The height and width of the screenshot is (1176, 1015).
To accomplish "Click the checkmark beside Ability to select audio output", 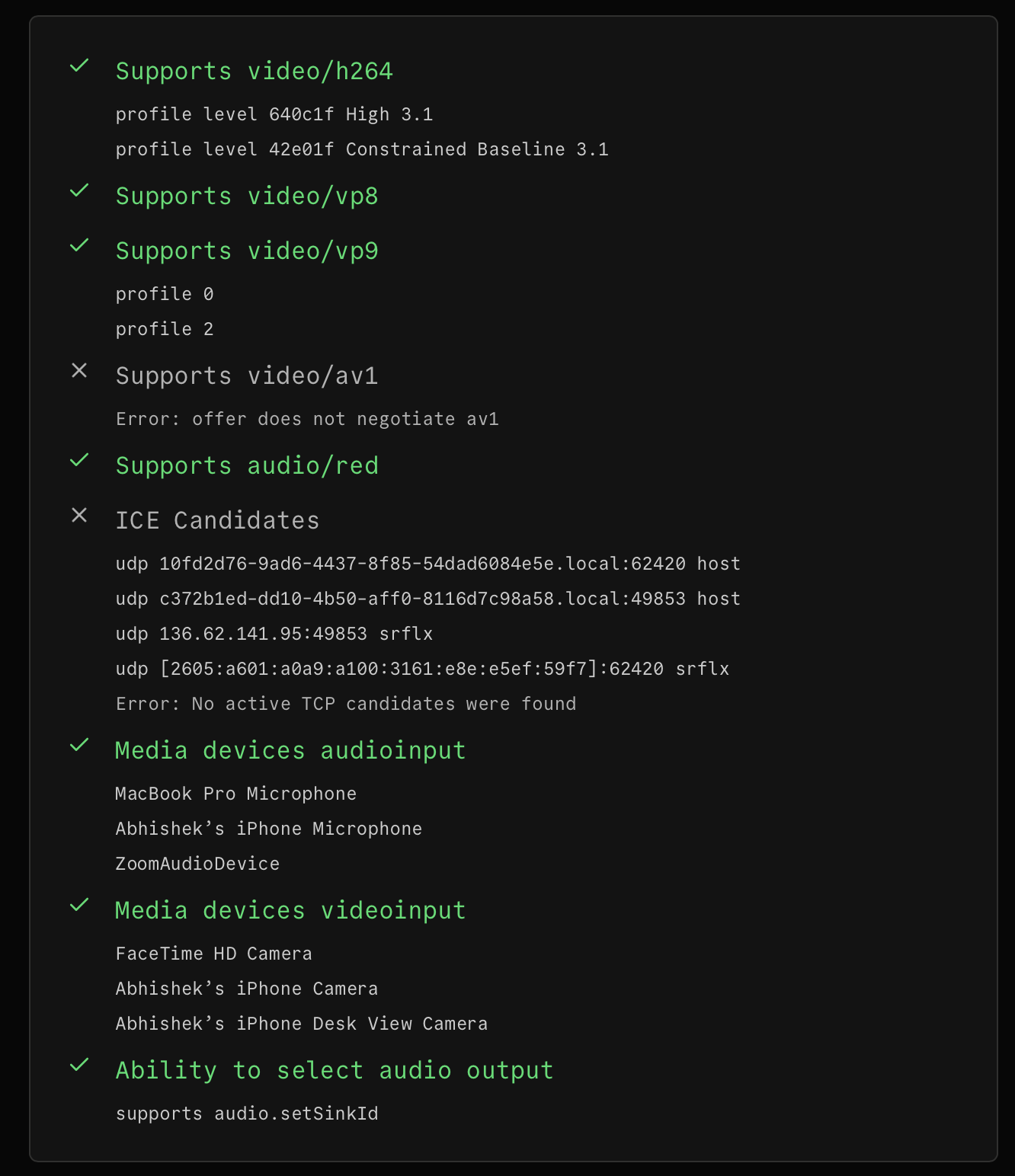I will (x=79, y=1066).
